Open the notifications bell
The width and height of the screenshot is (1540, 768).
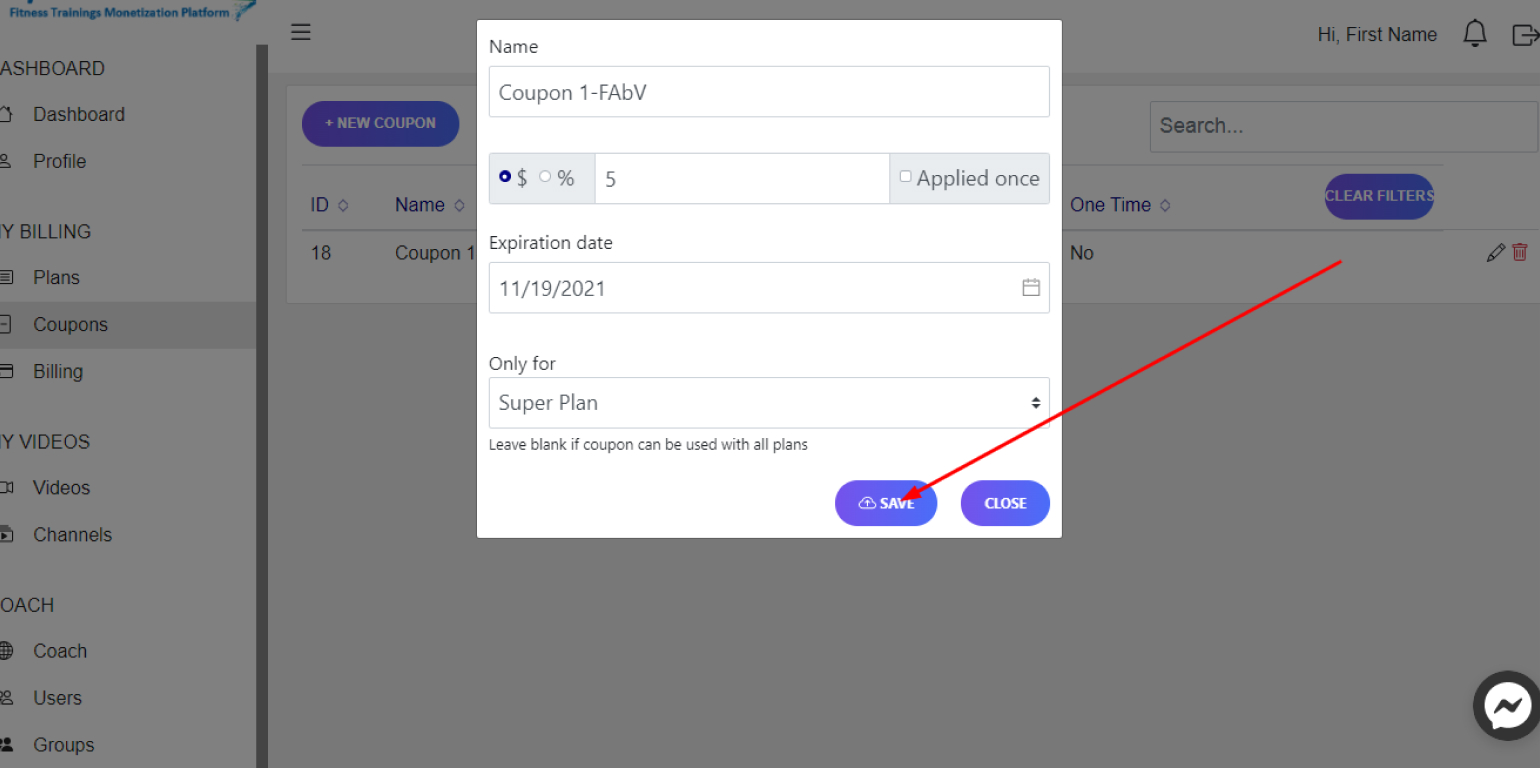(x=1475, y=34)
